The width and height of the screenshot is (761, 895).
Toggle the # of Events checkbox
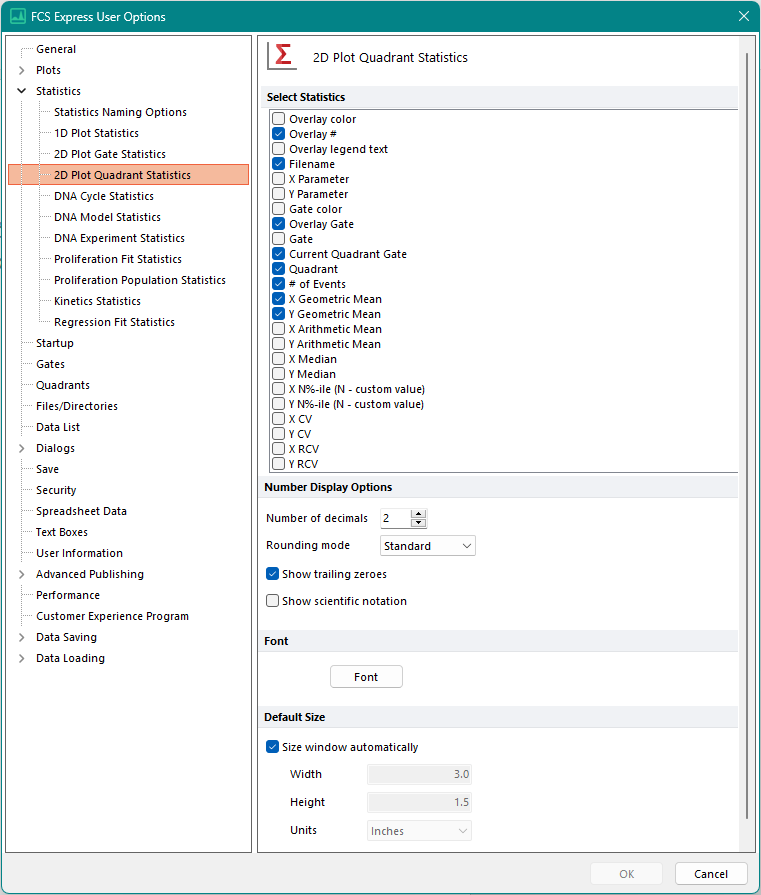click(279, 284)
